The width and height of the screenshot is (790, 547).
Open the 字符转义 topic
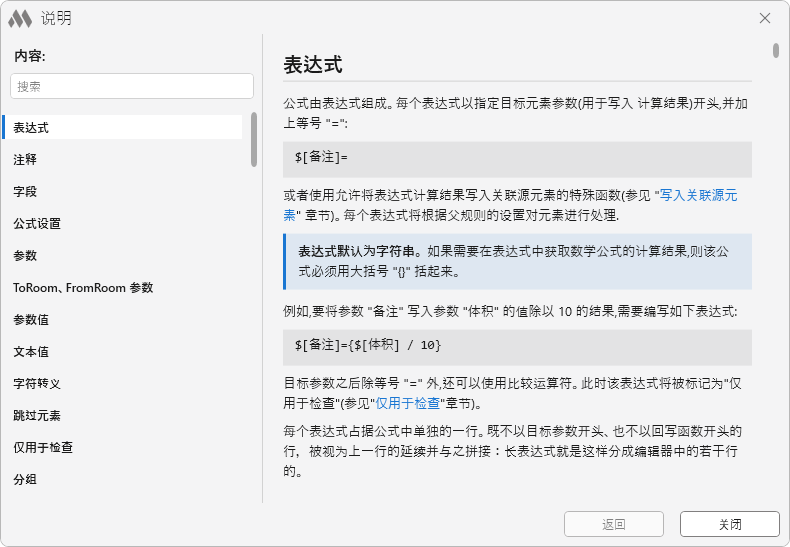coord(122,383)
